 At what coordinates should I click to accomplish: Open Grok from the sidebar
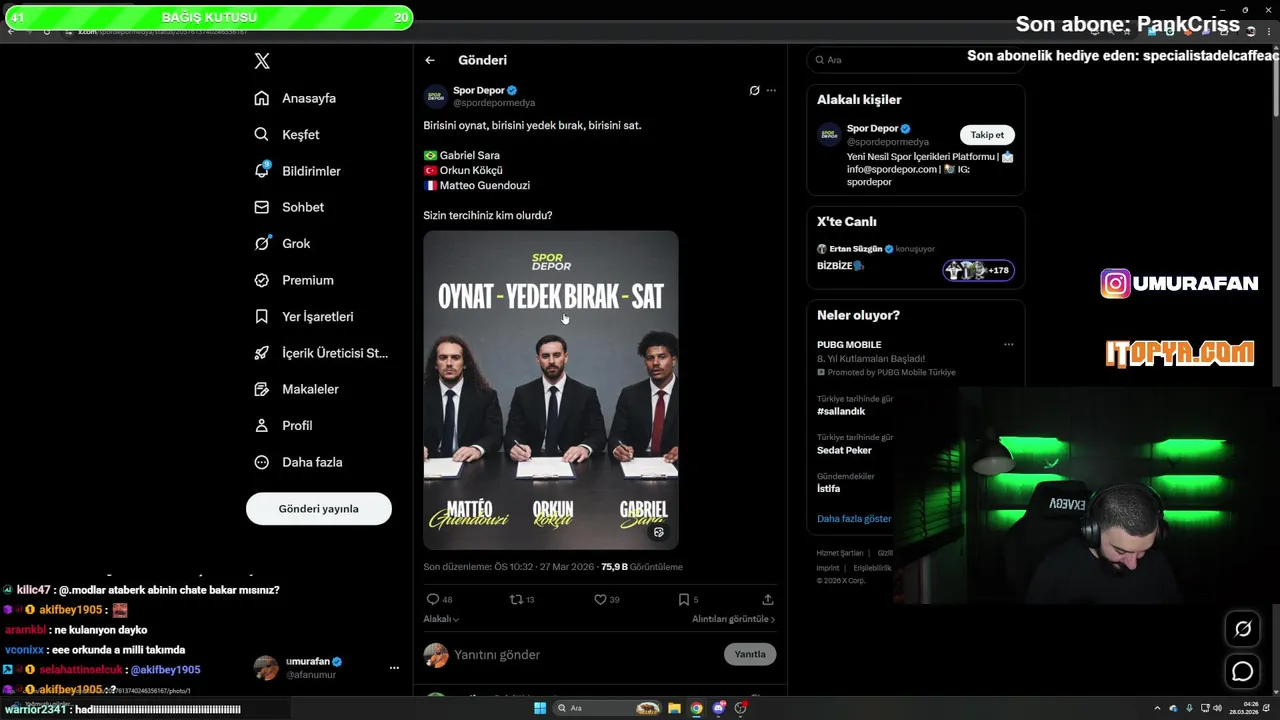pyautogui.click(x=282, y=243)
